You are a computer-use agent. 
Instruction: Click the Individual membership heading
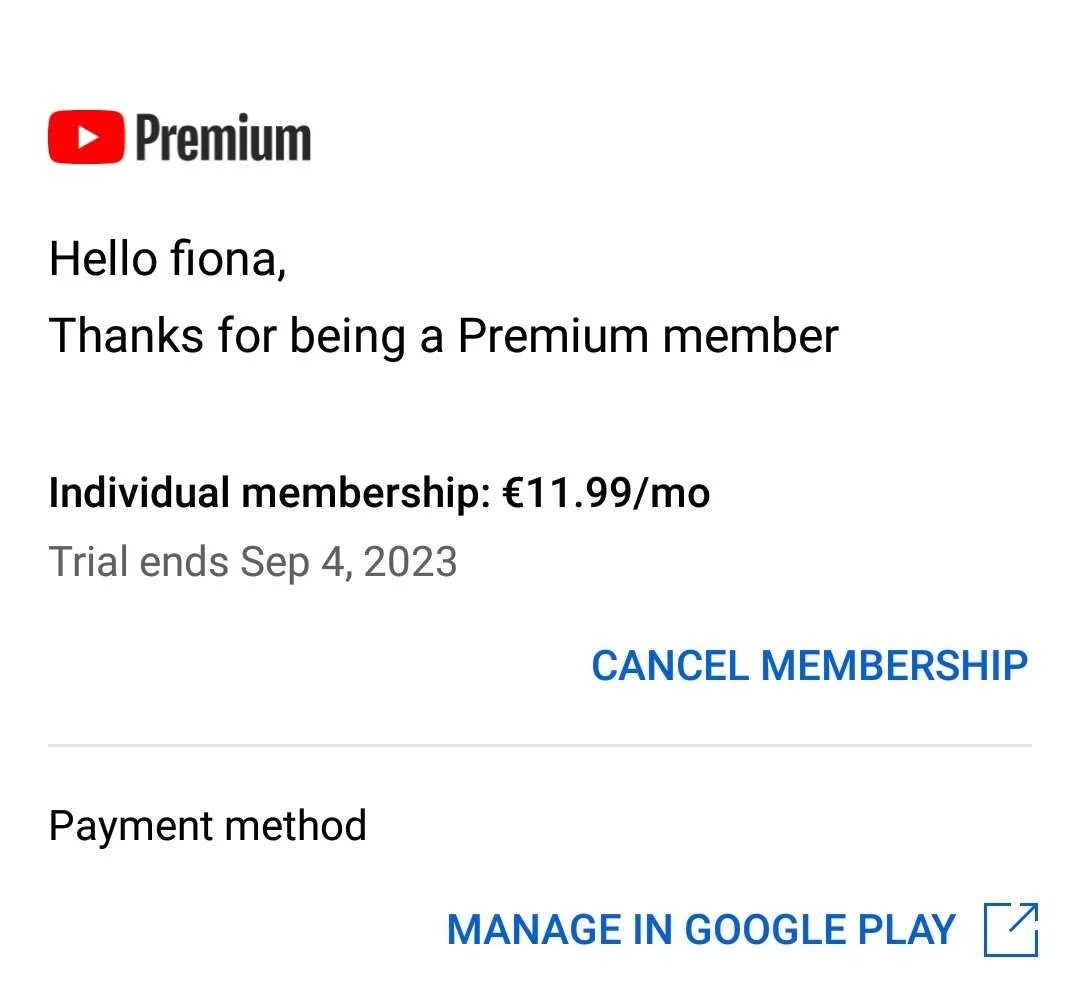[x=269, y=493]
